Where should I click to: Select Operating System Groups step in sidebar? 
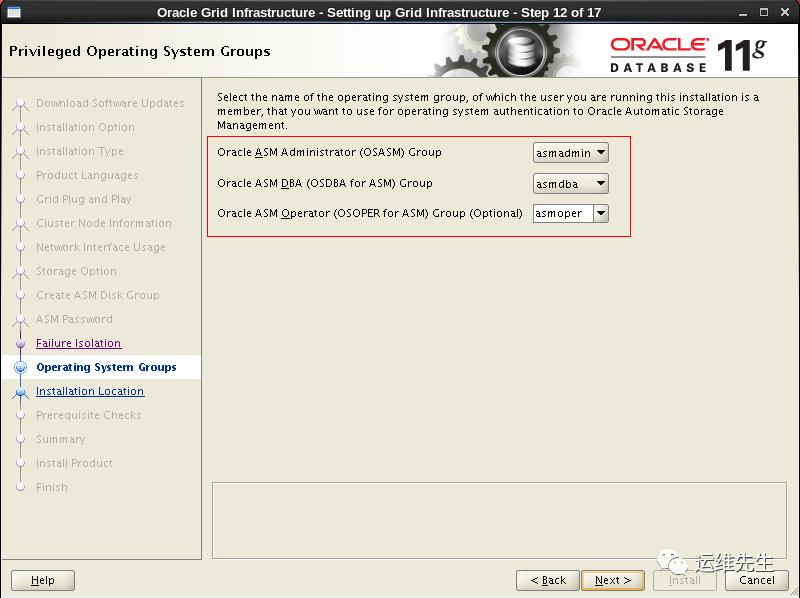[106, 367]
